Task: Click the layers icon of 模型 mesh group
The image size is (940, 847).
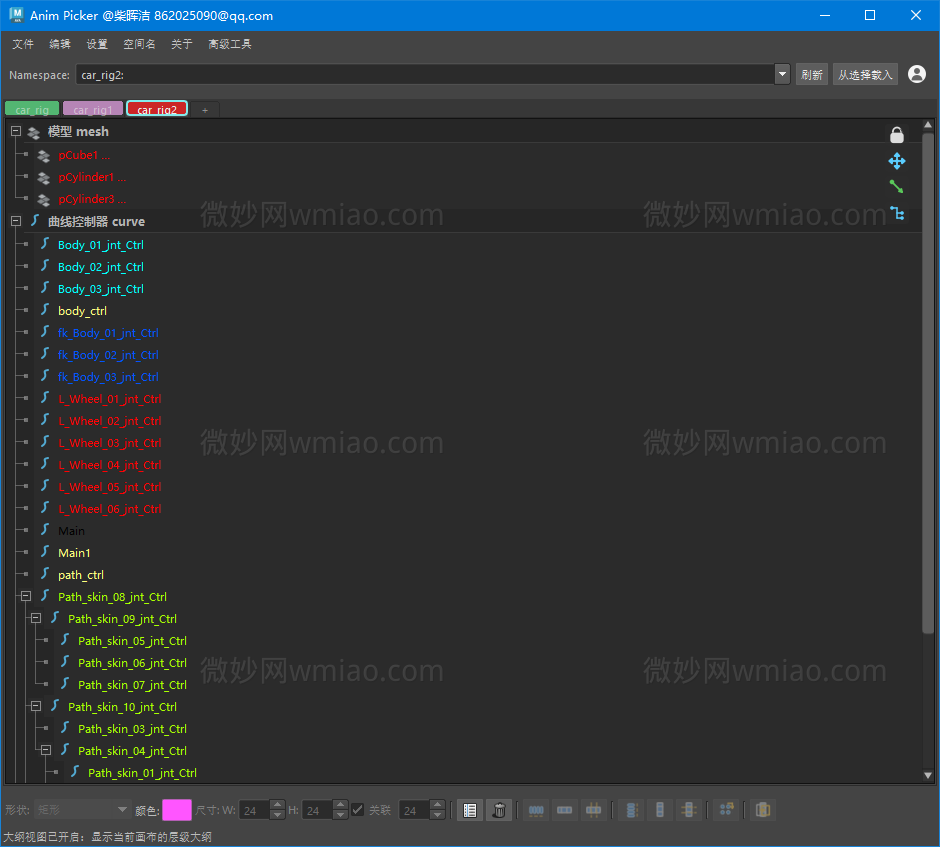Action: 34,132
